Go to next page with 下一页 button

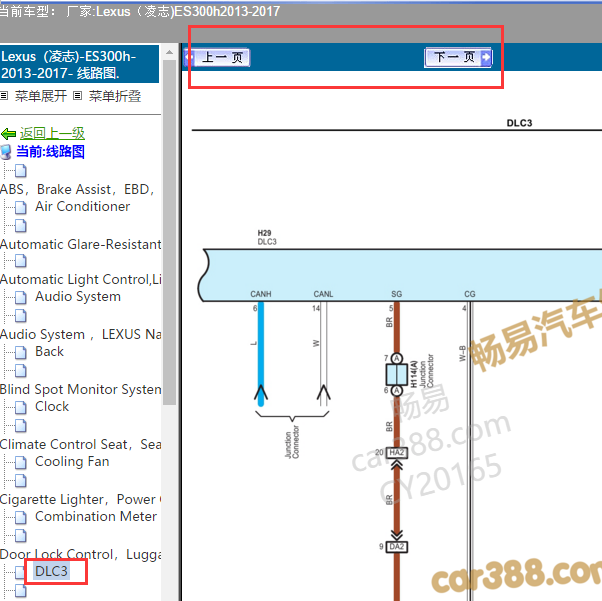pos(458,58)
